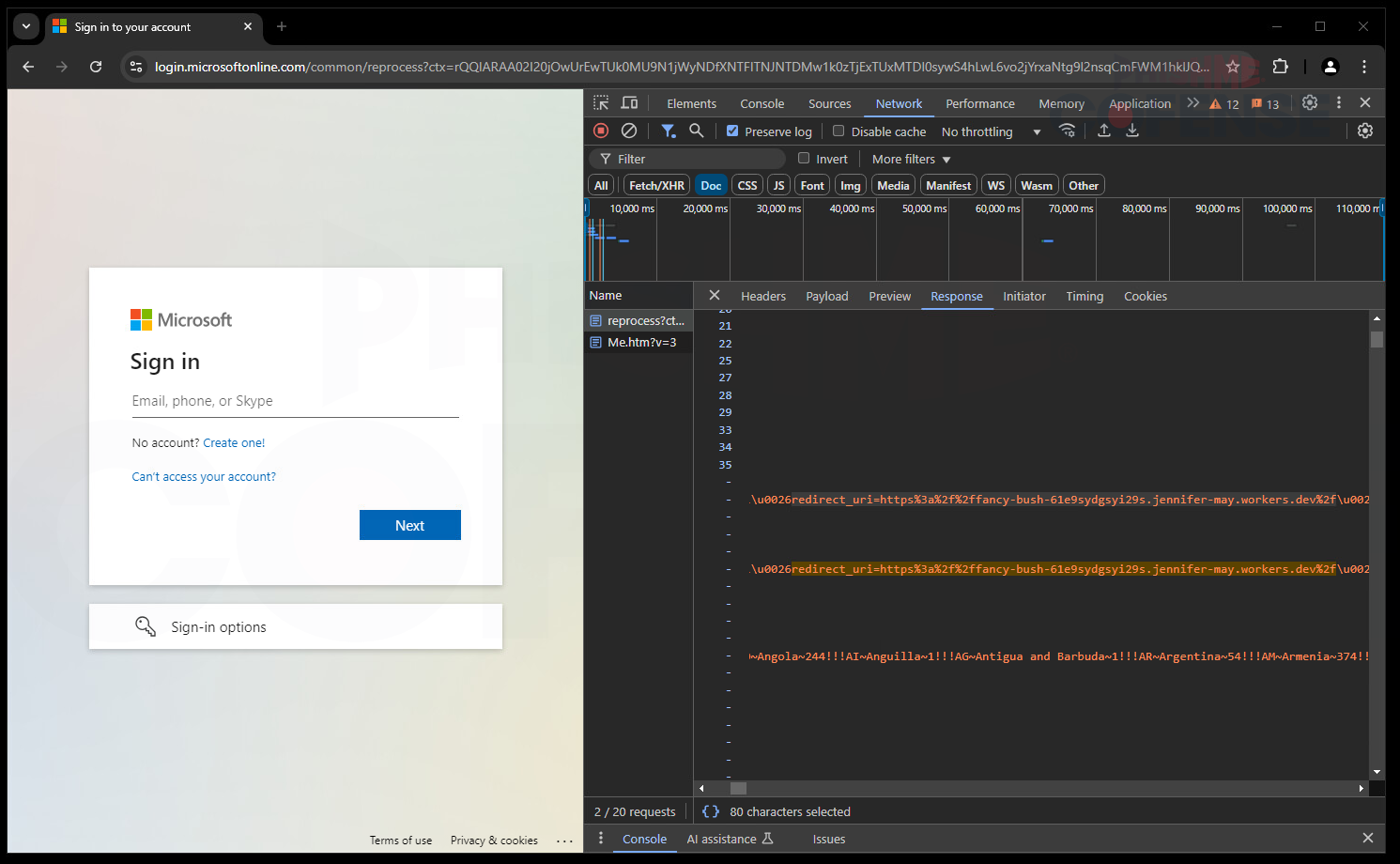Click the response horizontal scrollbar thumb
1400x864 pixels.
pyautogui.click(x=738, y=788)
